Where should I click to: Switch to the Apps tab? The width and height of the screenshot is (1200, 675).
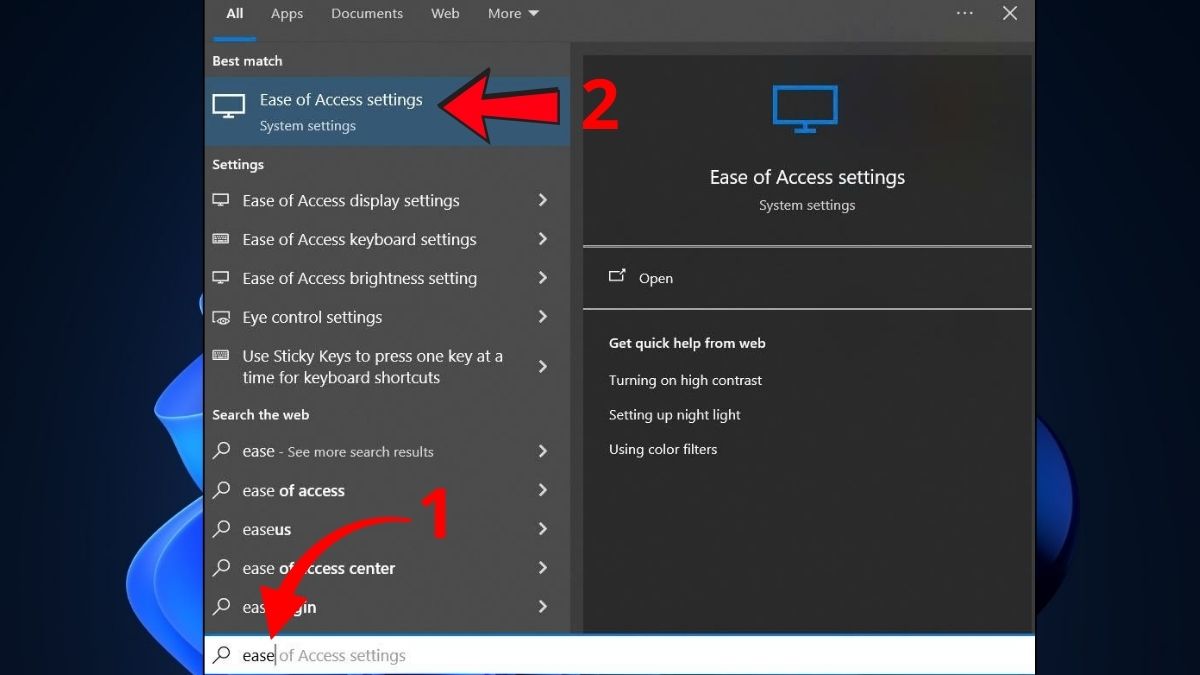click(287, 13)
